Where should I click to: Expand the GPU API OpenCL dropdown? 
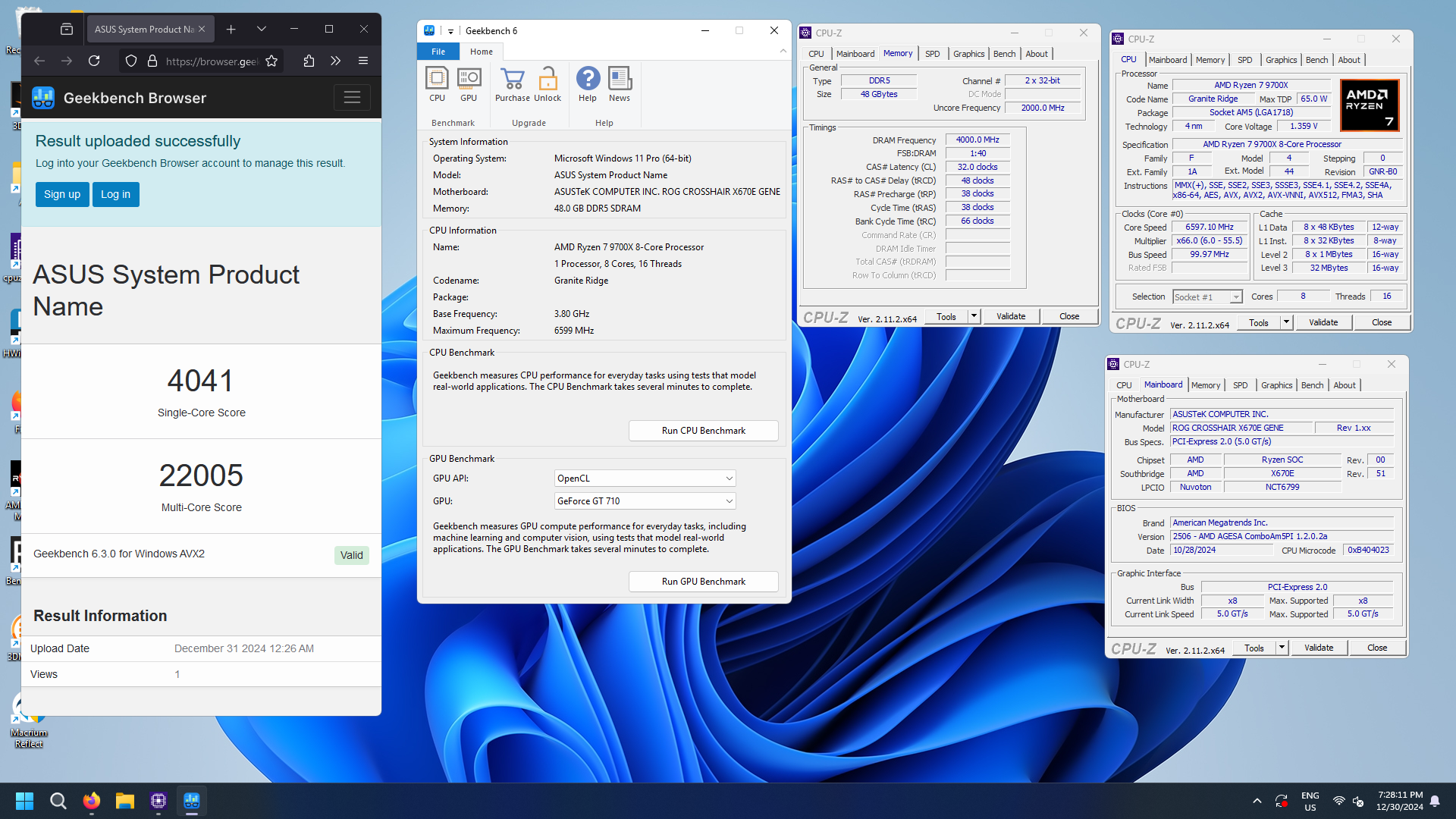[645, 479]
